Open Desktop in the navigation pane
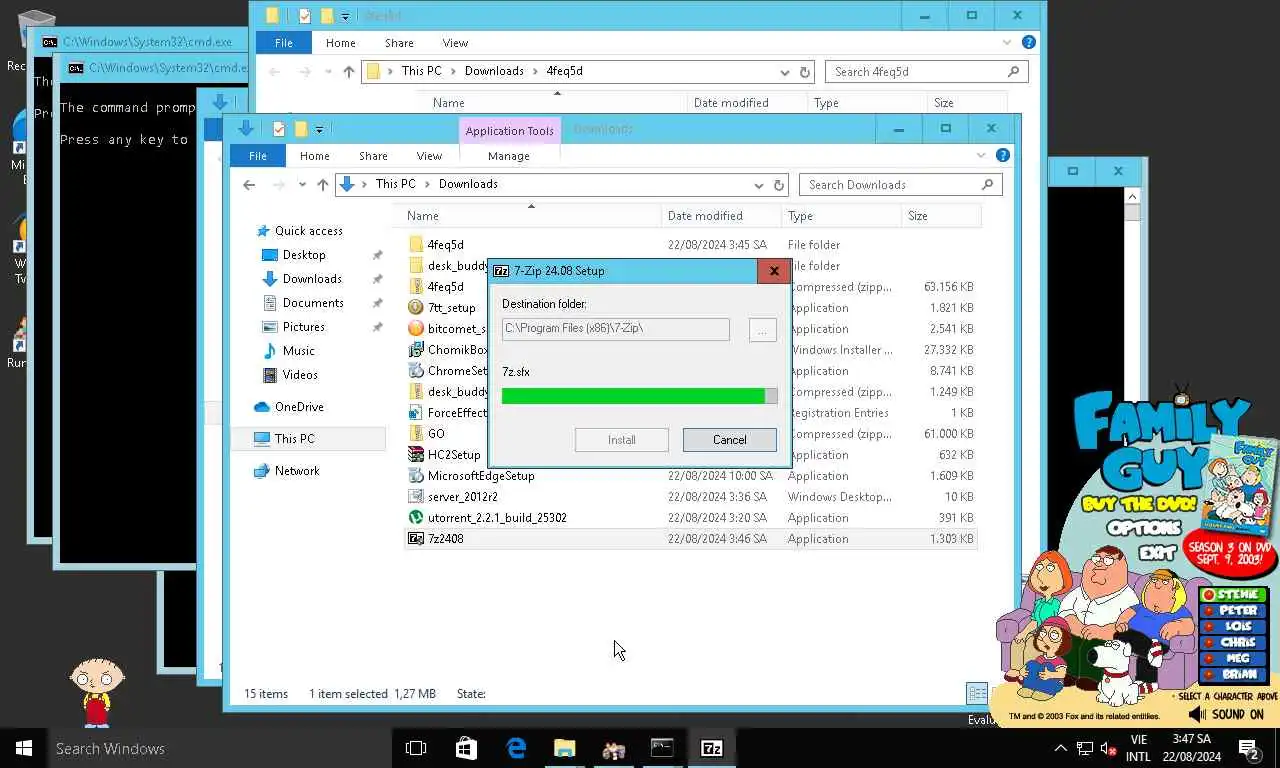1280x768 pixels. [x=304, y=255]
